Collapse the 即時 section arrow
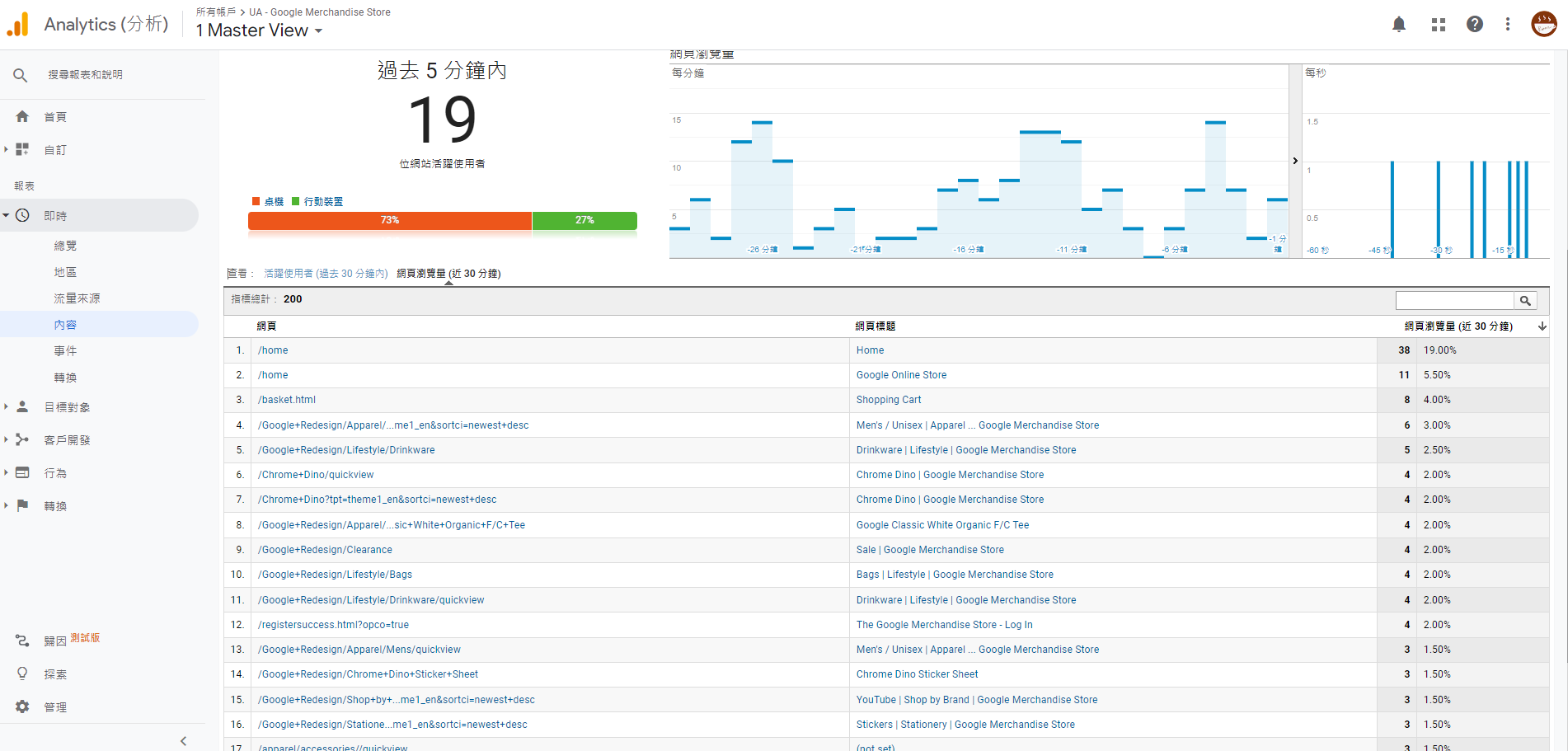The image size is (1568, 751). click(6, 215)
